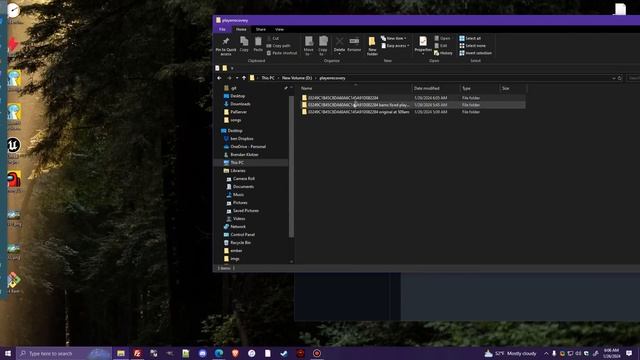Show hidden system tray icons chevron
640x360 pixels.
546,353
